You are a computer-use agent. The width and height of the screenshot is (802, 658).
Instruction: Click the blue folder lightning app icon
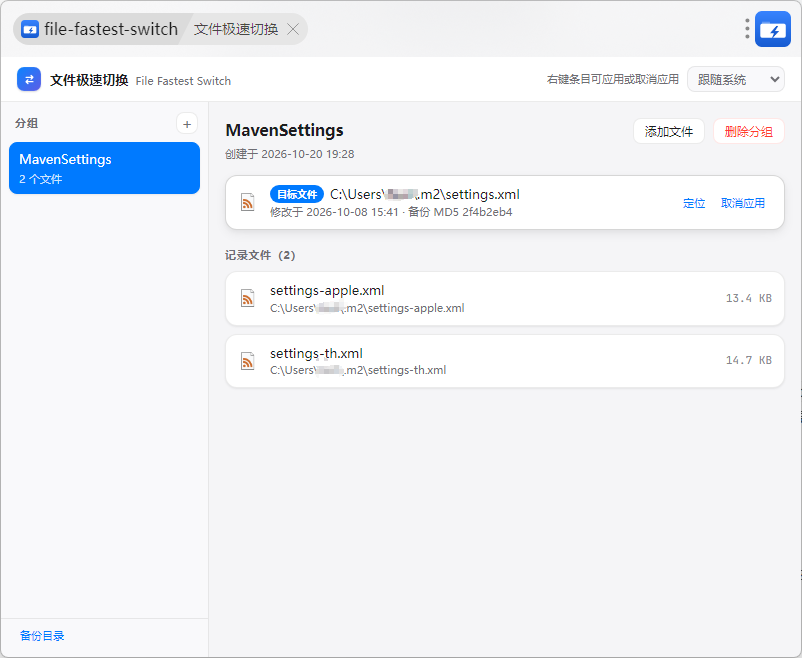pyautogui.click(x=773, y=29)
